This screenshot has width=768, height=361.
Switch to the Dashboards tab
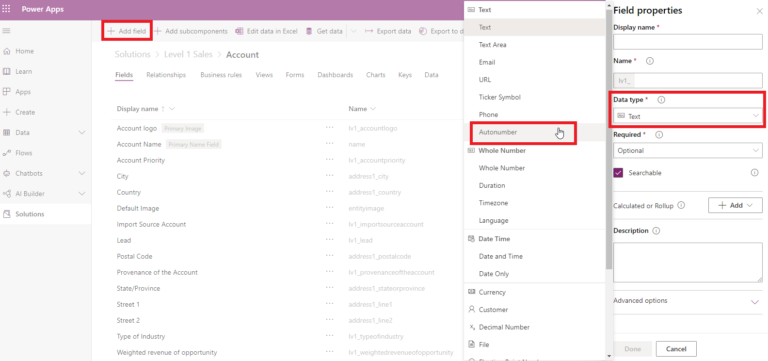(x=335, y=75)
